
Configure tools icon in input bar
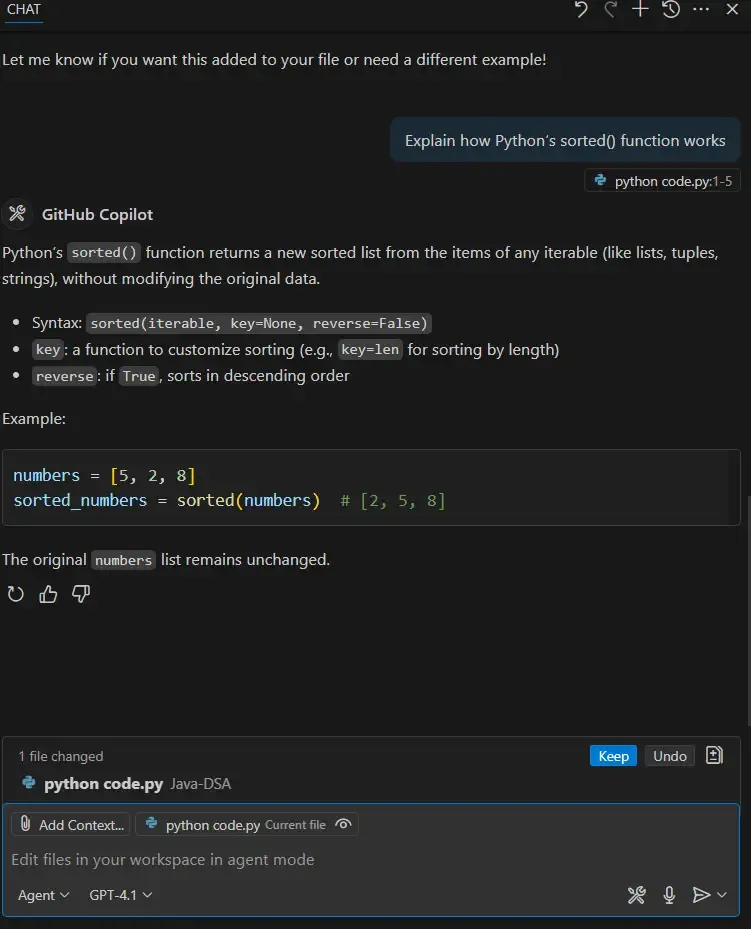pyautogui.click(x=637, y=895)
